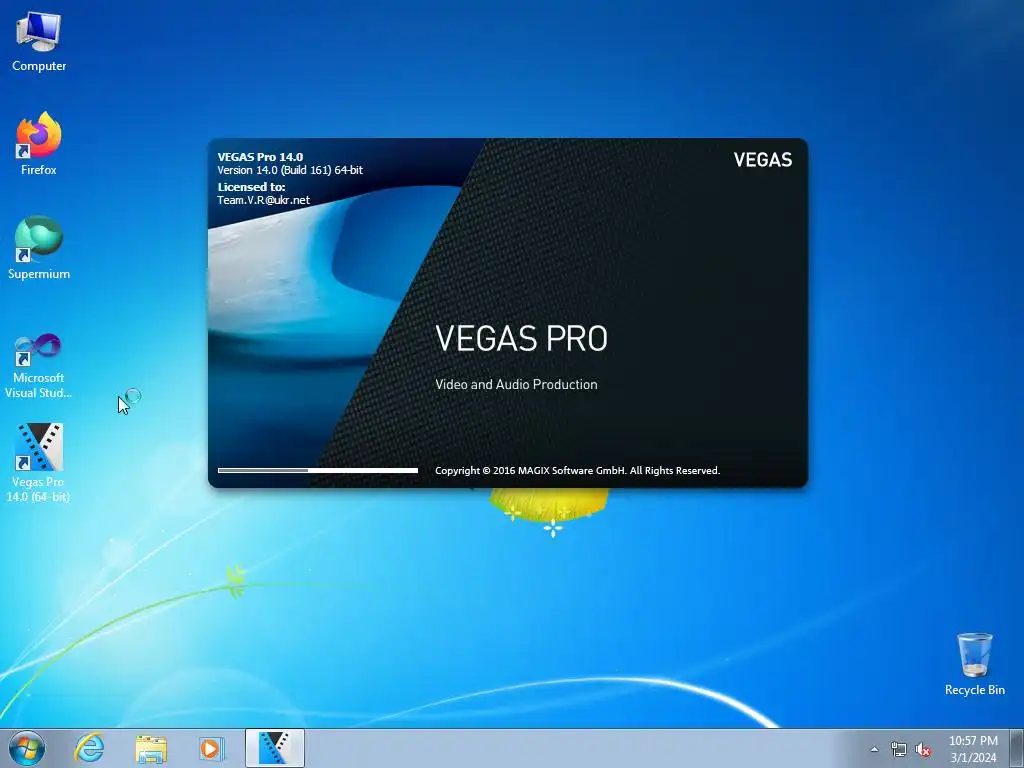This screenshot has width=1024, height=768.
Task: Click the Version 14.0 Build 161 text
Action: click(290, 170)
